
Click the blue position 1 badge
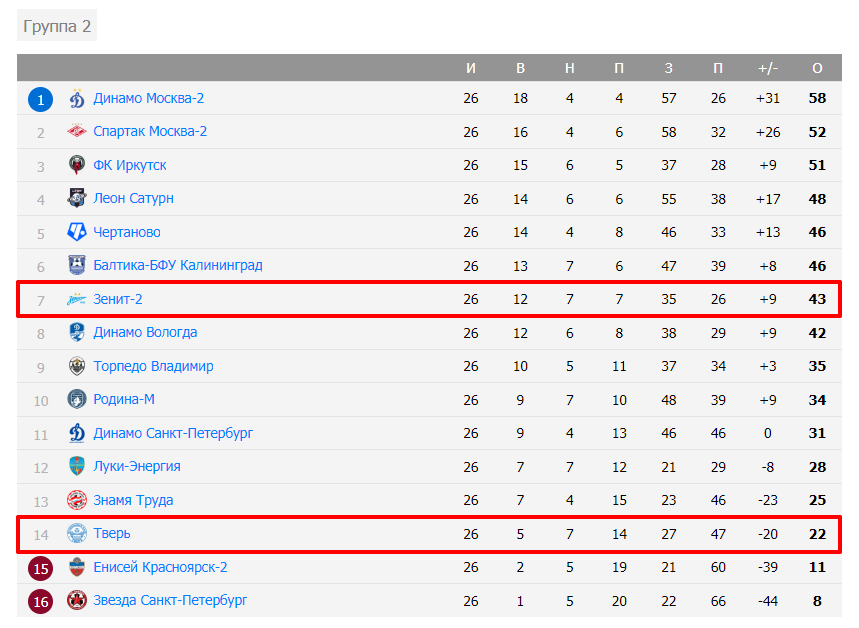[x=40, y=99]
